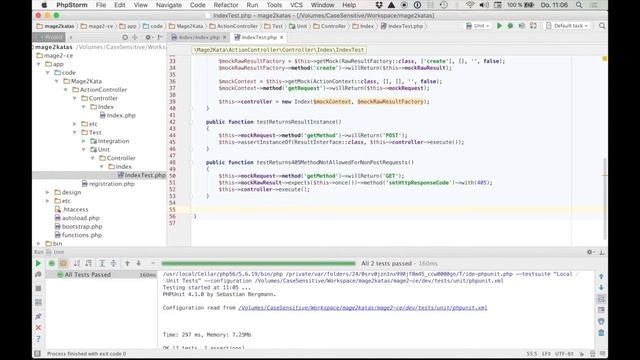Close the IndexTest.php tab
This screenshot has width=640, height=360.
pyautogui.click(x=282, y=37)
